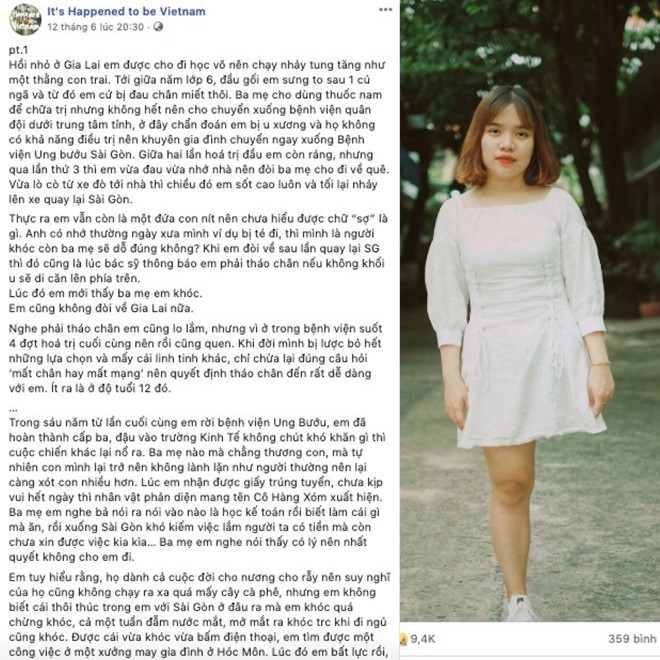The width and height of the screenshot is (660, 660).
Task: Open the It's Happened to be Vietnam page
Action: [x=126, y=12]
